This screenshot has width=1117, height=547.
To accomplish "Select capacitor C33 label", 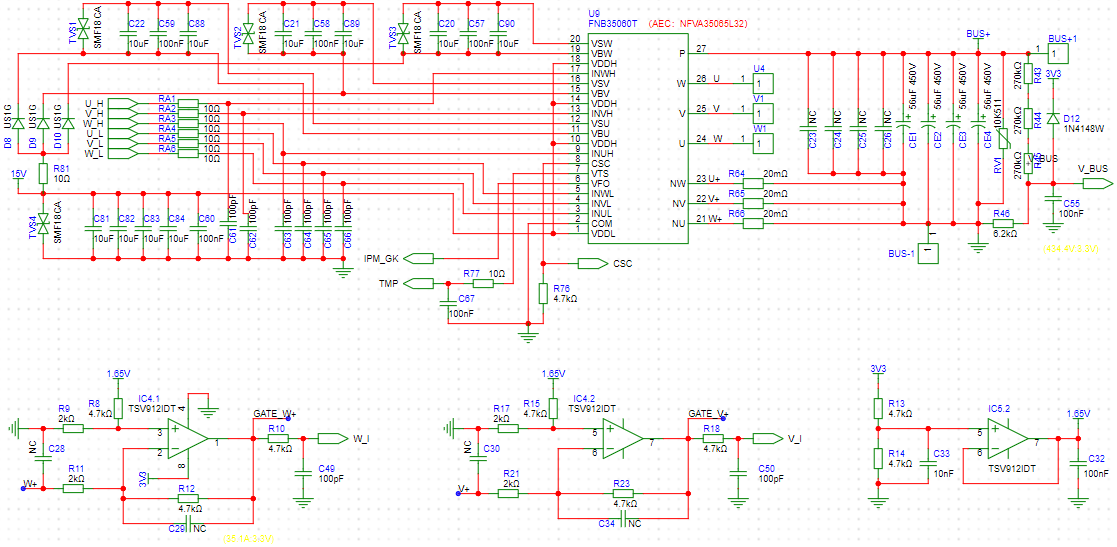I will tap(942, 453).
